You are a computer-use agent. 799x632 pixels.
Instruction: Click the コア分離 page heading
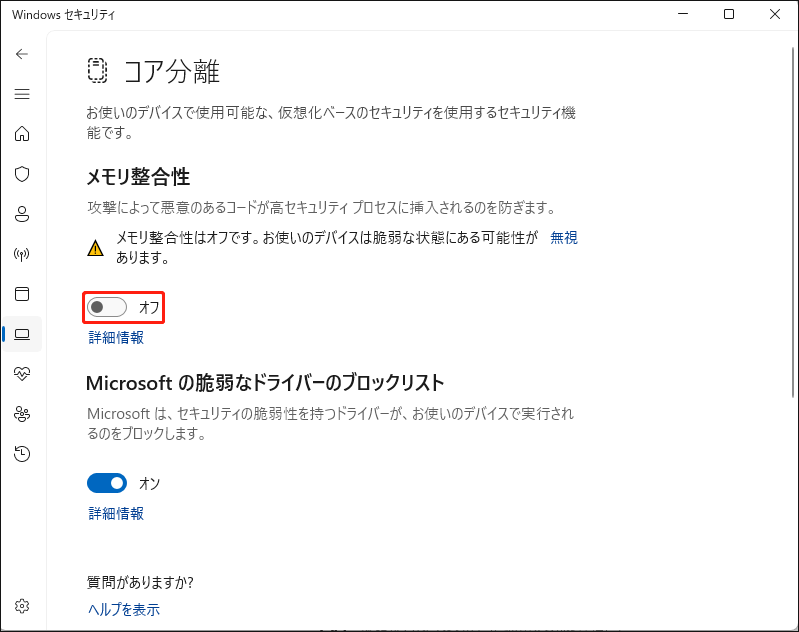click(x=172, y=71)
